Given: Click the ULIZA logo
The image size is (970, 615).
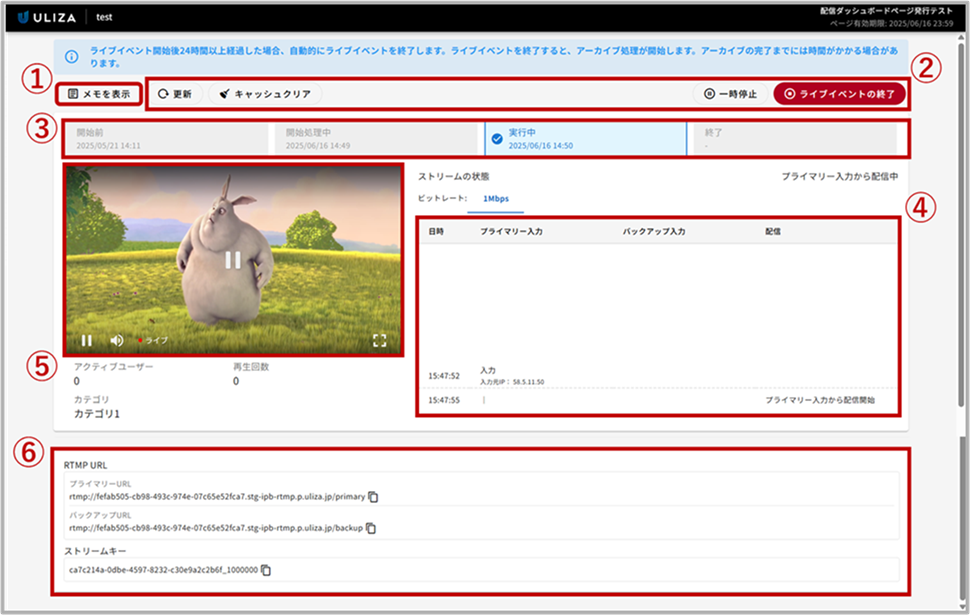Looking at the screenshot, I should click(47, 17).
